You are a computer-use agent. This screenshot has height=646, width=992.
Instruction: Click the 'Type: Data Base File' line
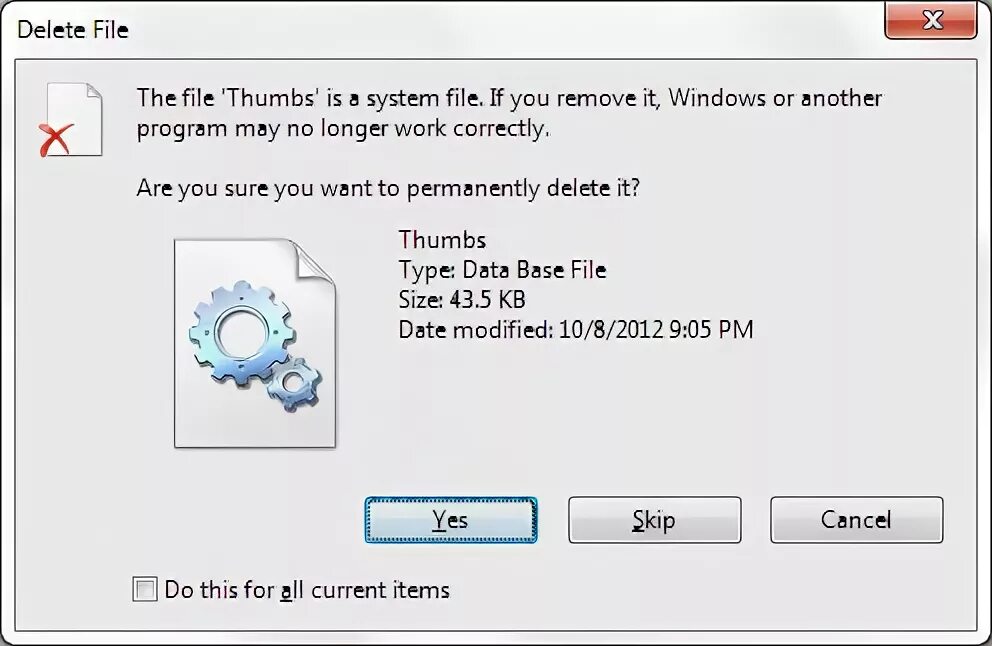[502, 270]
